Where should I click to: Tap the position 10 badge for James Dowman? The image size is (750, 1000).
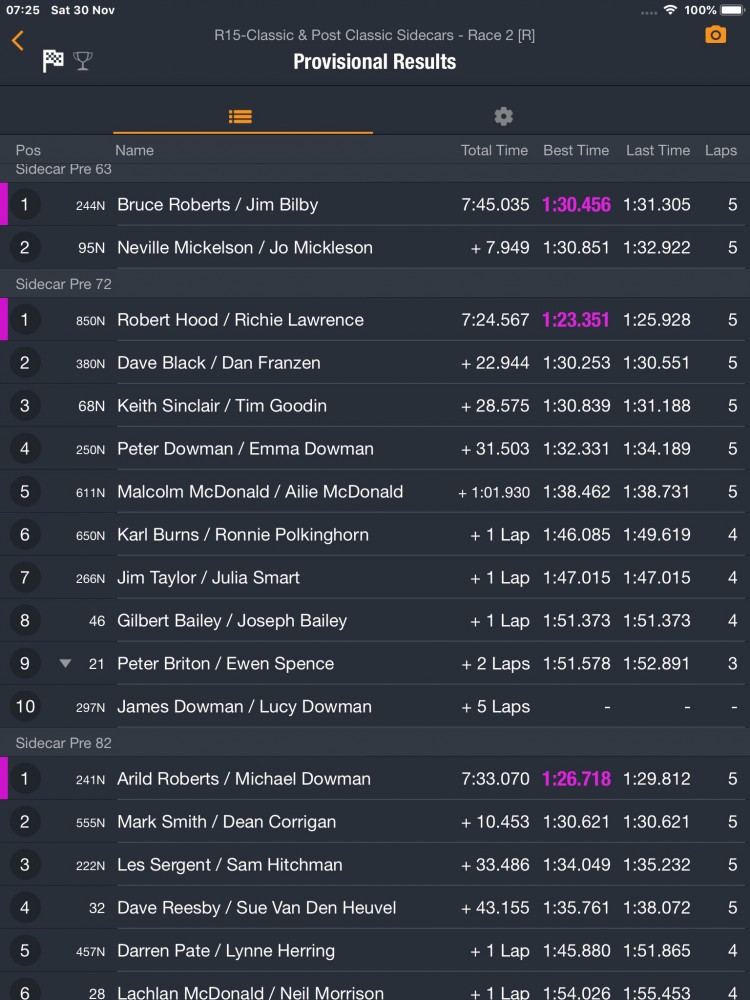[x=25, y=707]
